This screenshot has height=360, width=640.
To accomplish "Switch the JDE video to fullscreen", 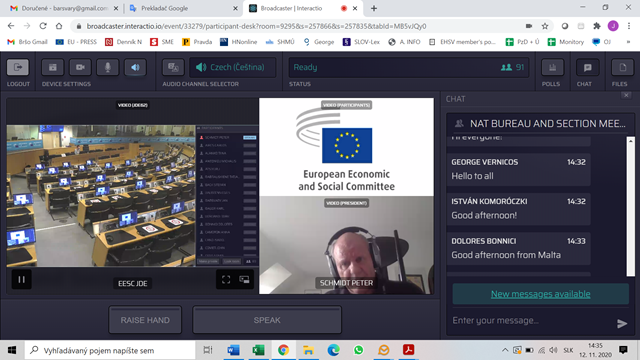I will (x=226, y=280).
